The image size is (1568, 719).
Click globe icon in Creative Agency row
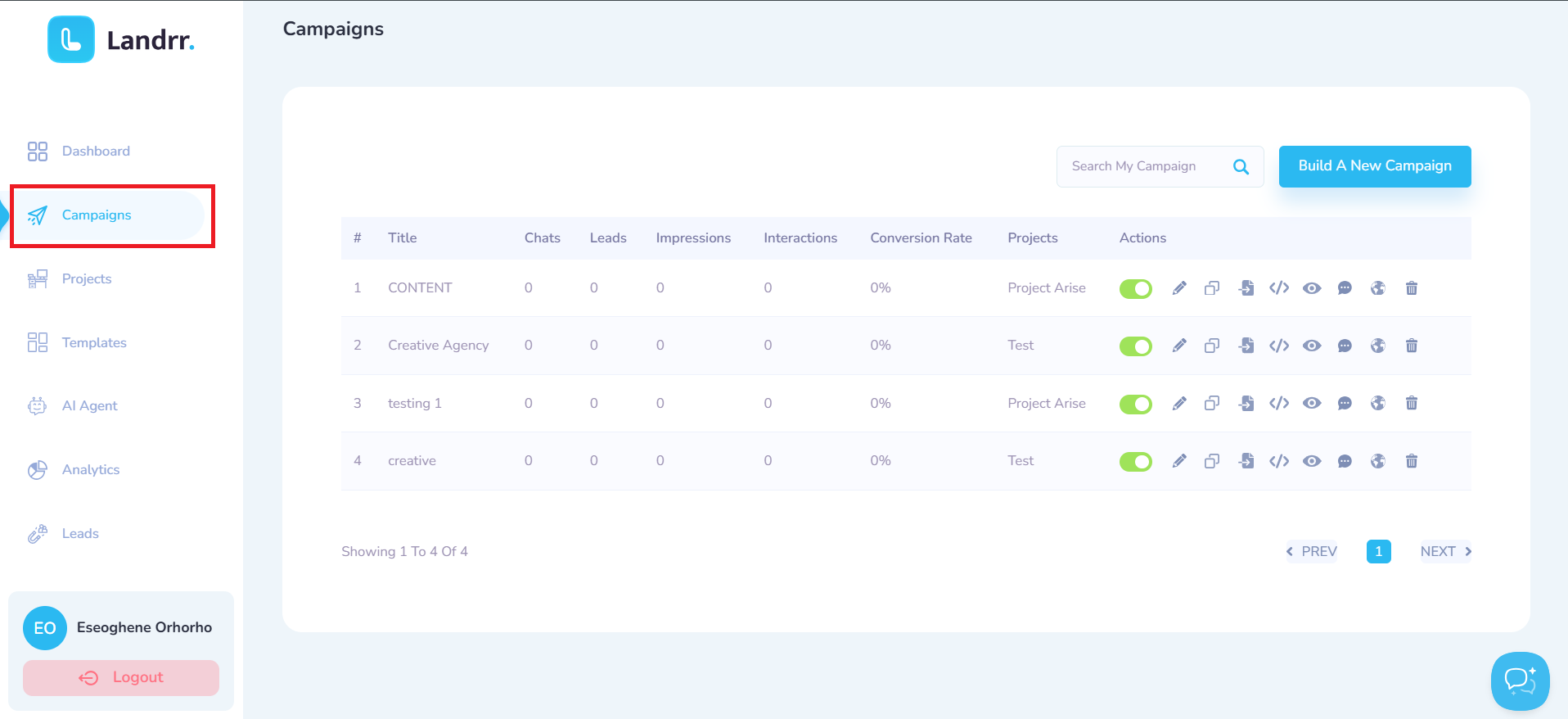click(x=1378, y=346)
